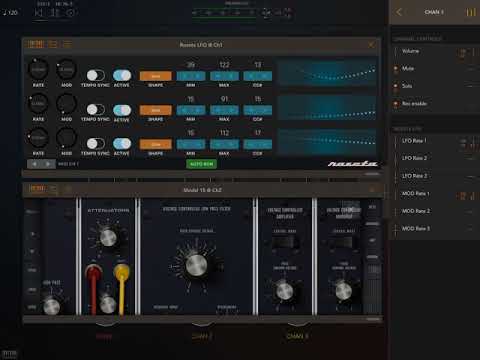
Task: Click the large filter frequency knob
Action: click(196, 265)
